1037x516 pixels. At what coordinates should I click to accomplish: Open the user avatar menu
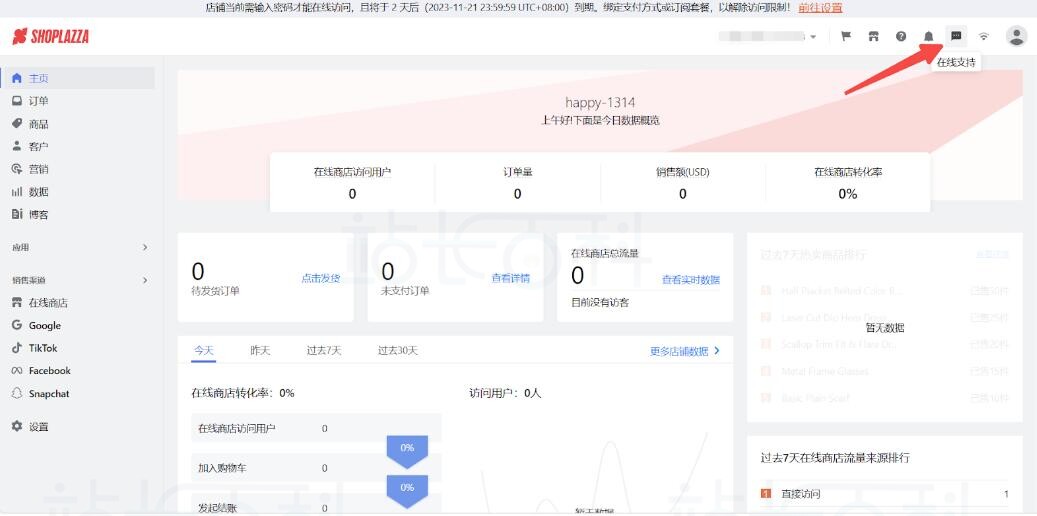click(1016, 36)
